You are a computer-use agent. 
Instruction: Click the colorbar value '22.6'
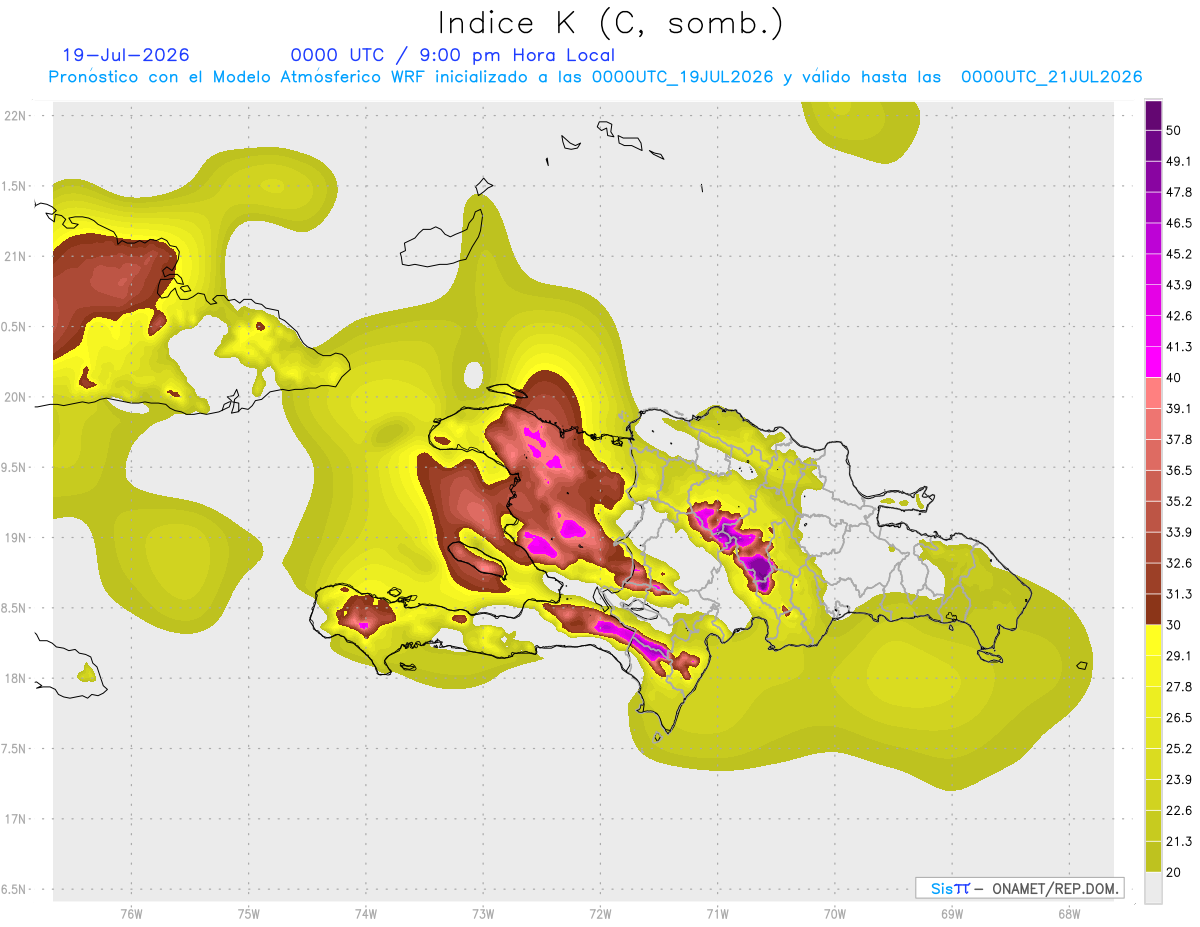pos(1178,811)
